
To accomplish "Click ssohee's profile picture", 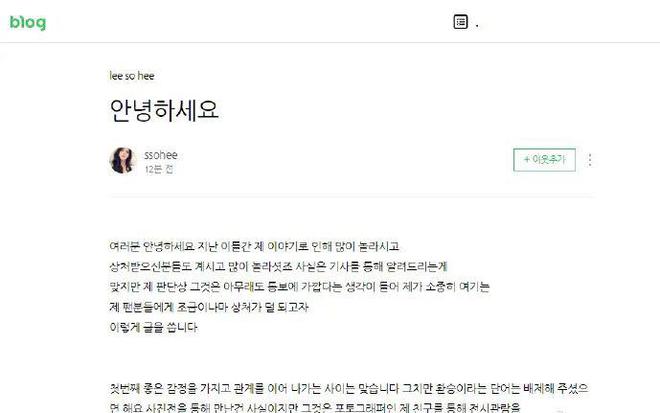I will 122,160.
